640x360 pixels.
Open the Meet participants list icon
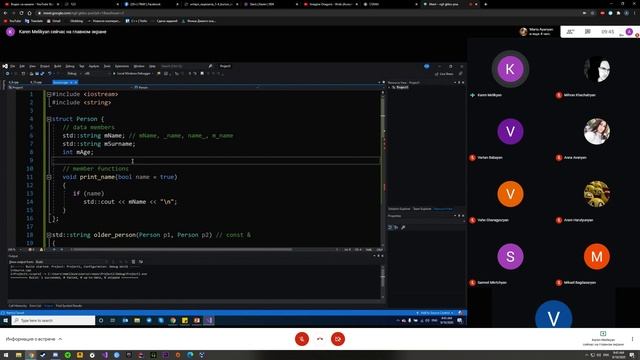(x=570, y=31)
